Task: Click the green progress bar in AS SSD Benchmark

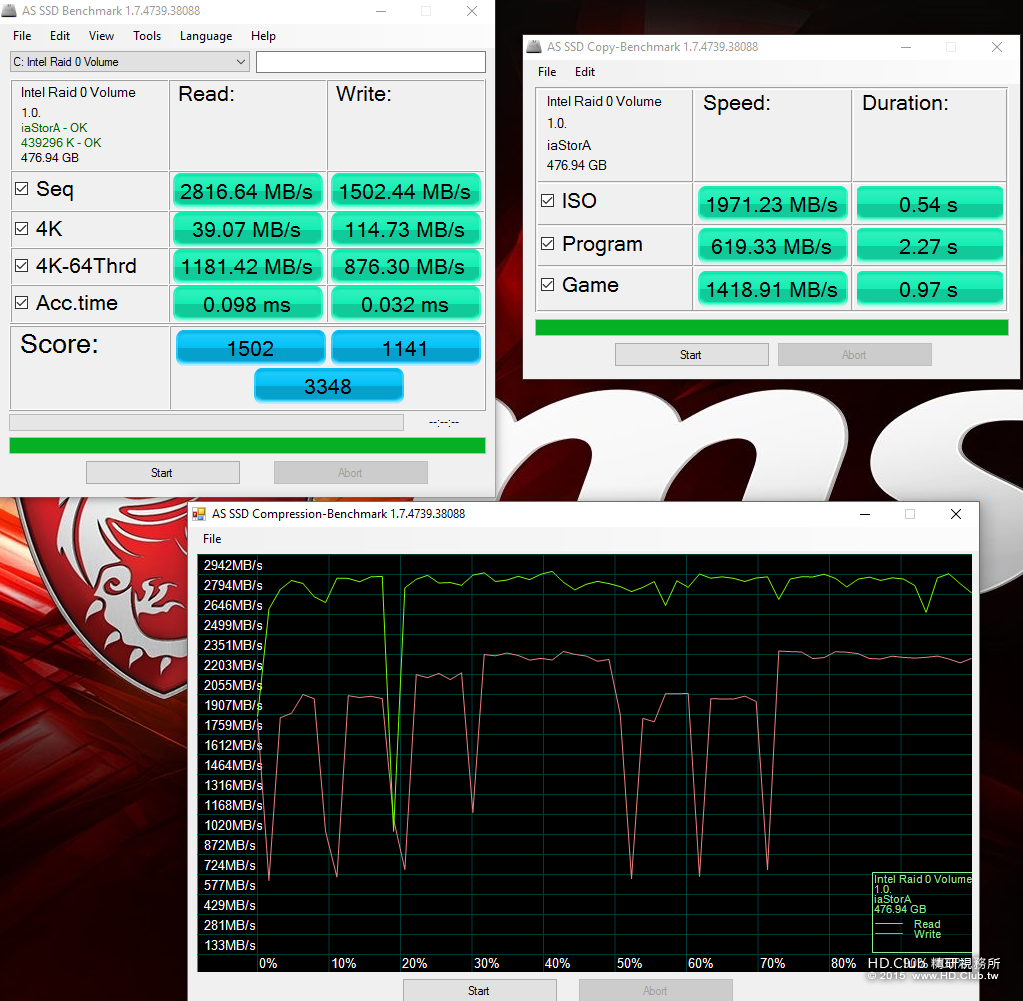Action: point(247,446)
